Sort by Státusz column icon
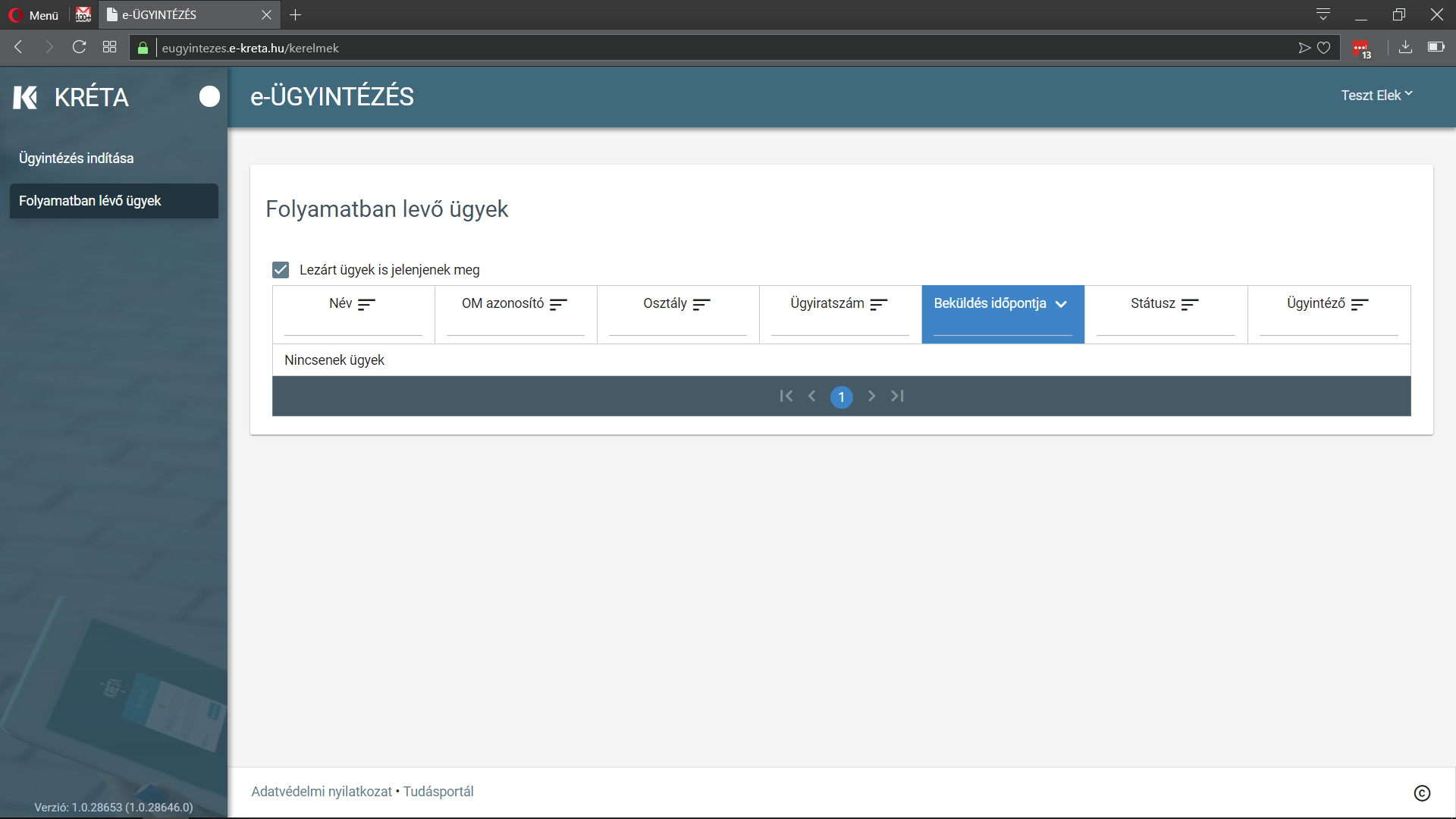Viewport: 1456px width, 819px height. point(1190,304)
